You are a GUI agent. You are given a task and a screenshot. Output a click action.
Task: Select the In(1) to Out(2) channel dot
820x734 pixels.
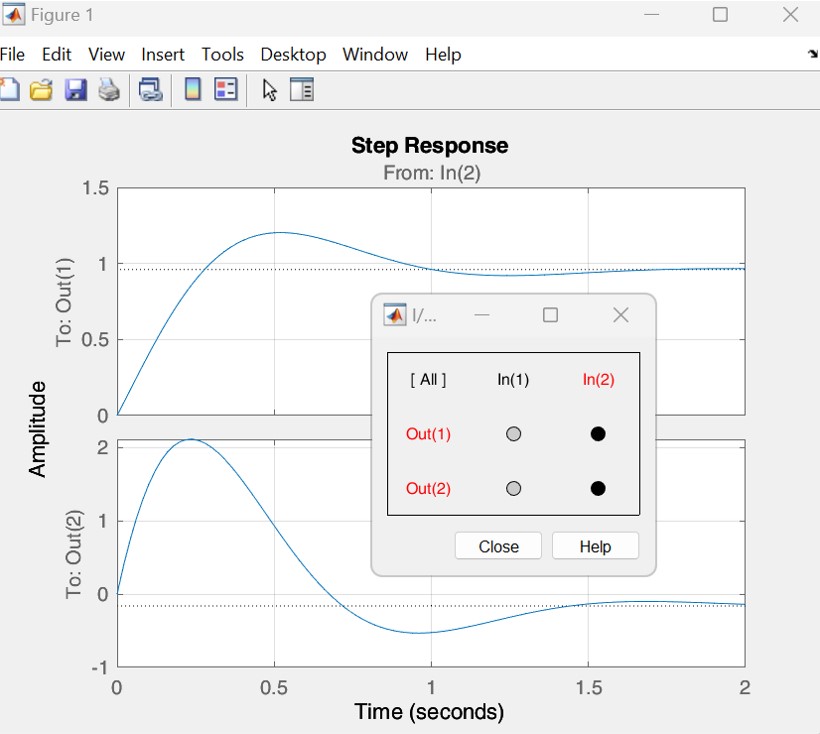(x=513, y=489)
